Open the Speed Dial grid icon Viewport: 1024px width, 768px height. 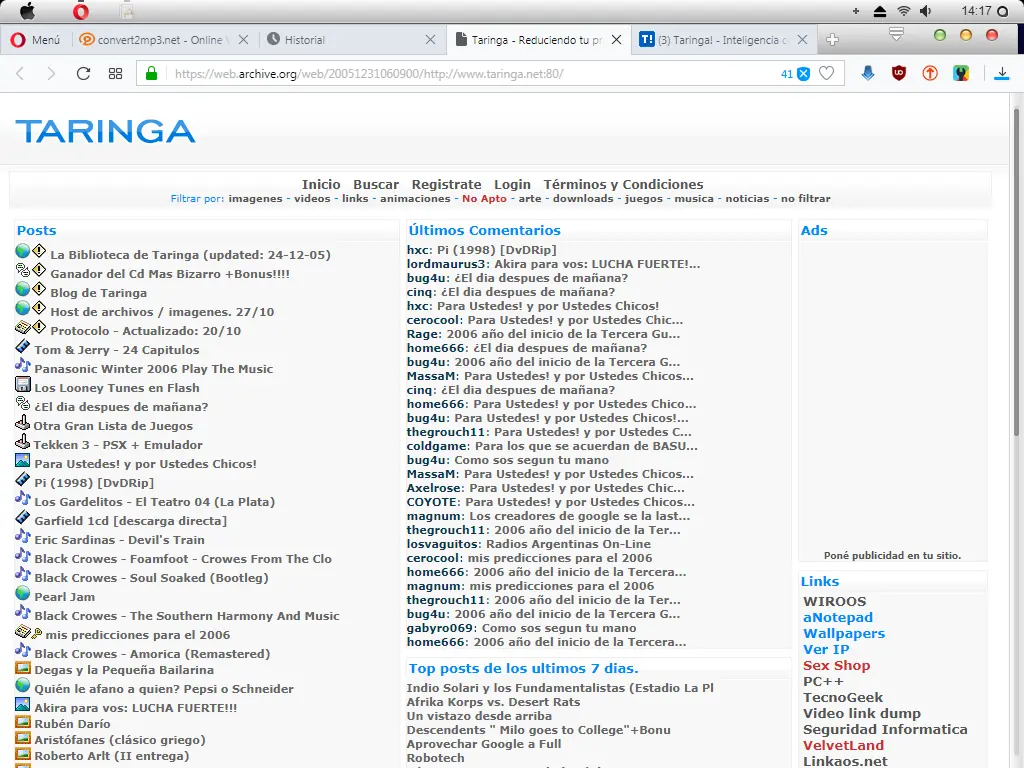pos(115,74)
